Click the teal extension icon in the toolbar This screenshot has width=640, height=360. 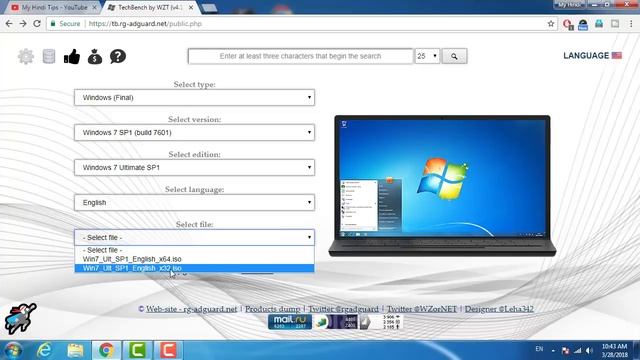point(599,24)
